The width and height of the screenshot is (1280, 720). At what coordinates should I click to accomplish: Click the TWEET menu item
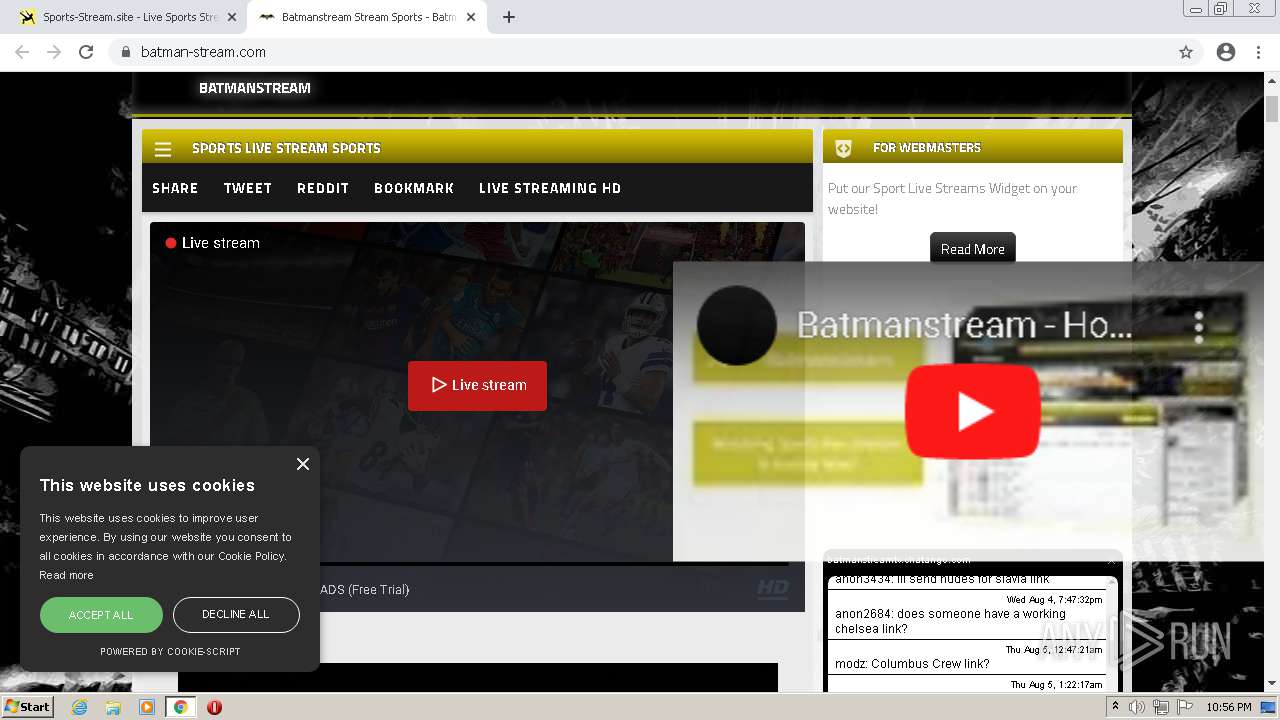coord(248,188)
